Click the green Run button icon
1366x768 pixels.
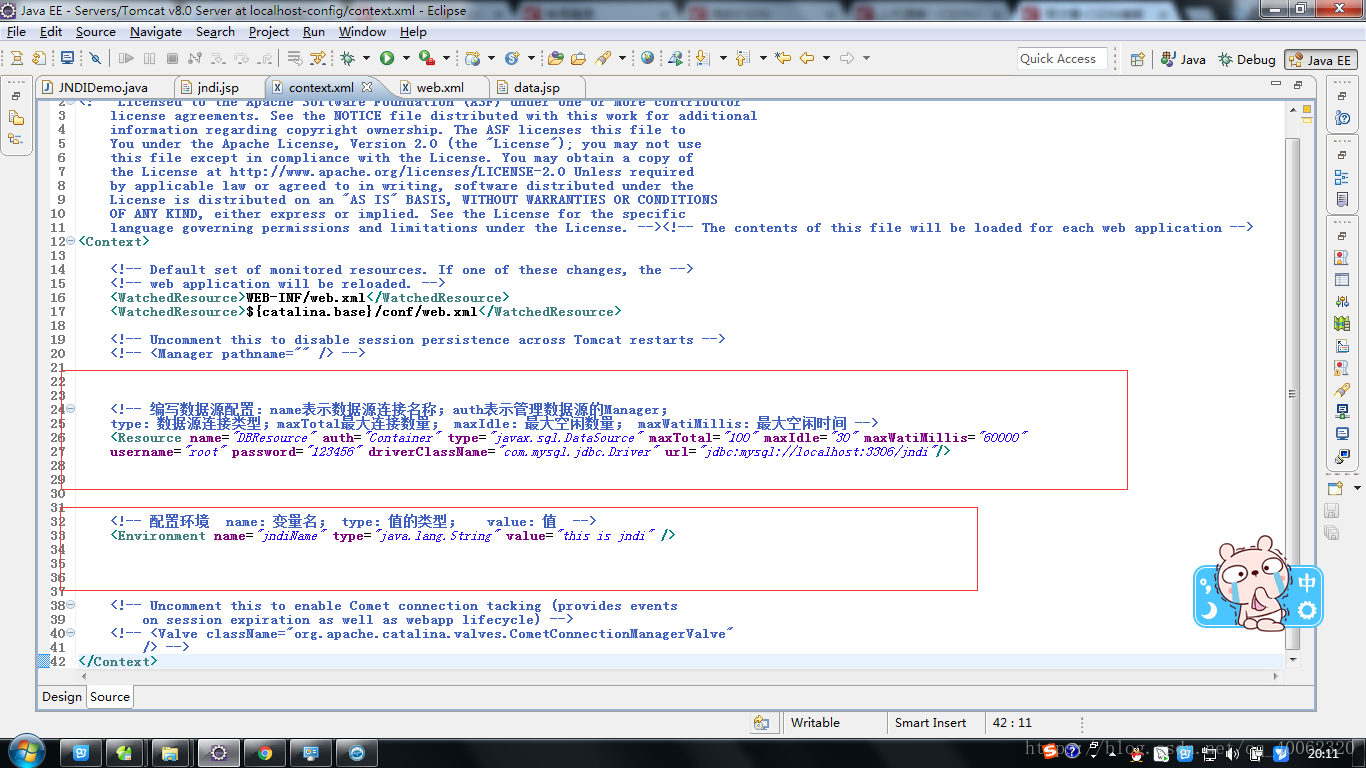tap(387, 58)
